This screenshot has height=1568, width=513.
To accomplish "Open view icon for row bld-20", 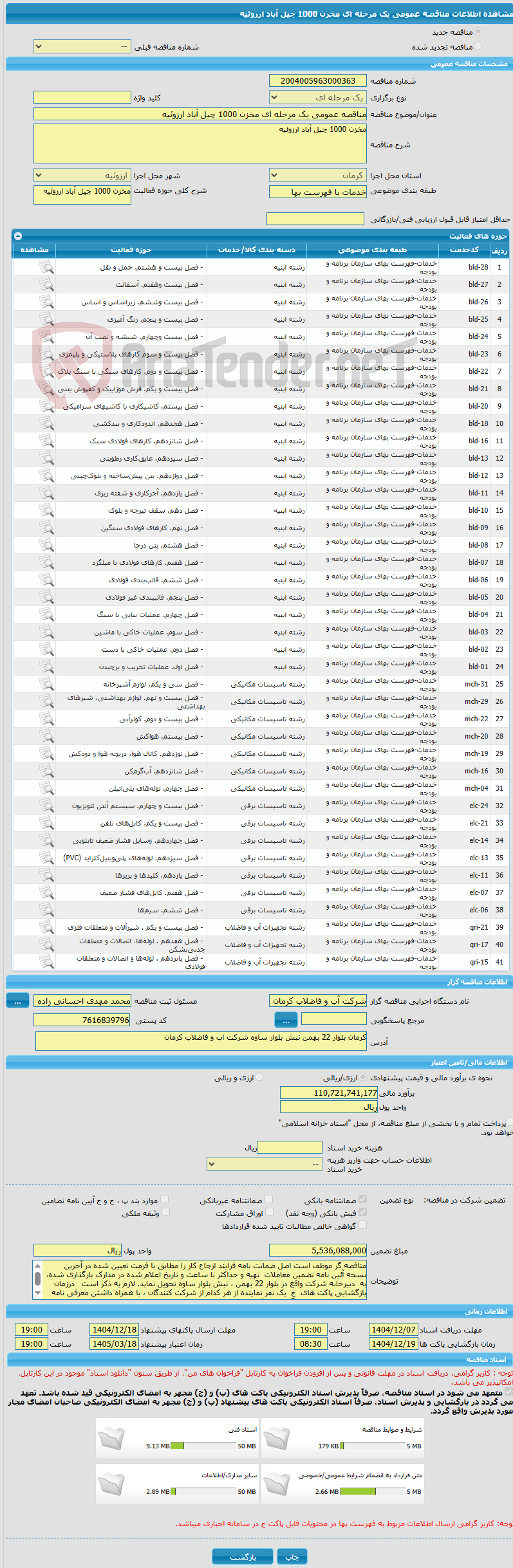I will [x=46, y=406].
